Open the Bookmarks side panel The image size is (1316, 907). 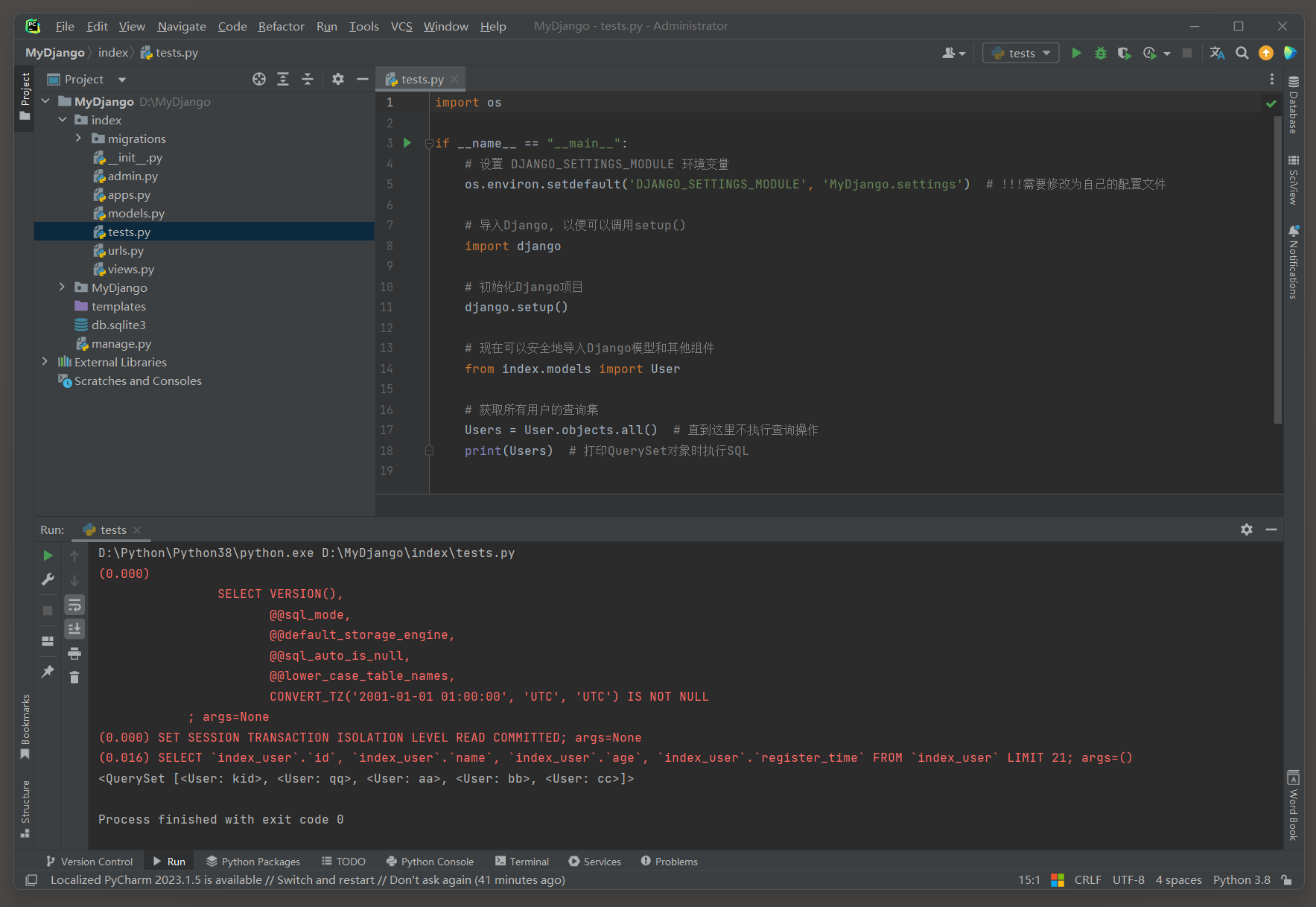[25, 726]
